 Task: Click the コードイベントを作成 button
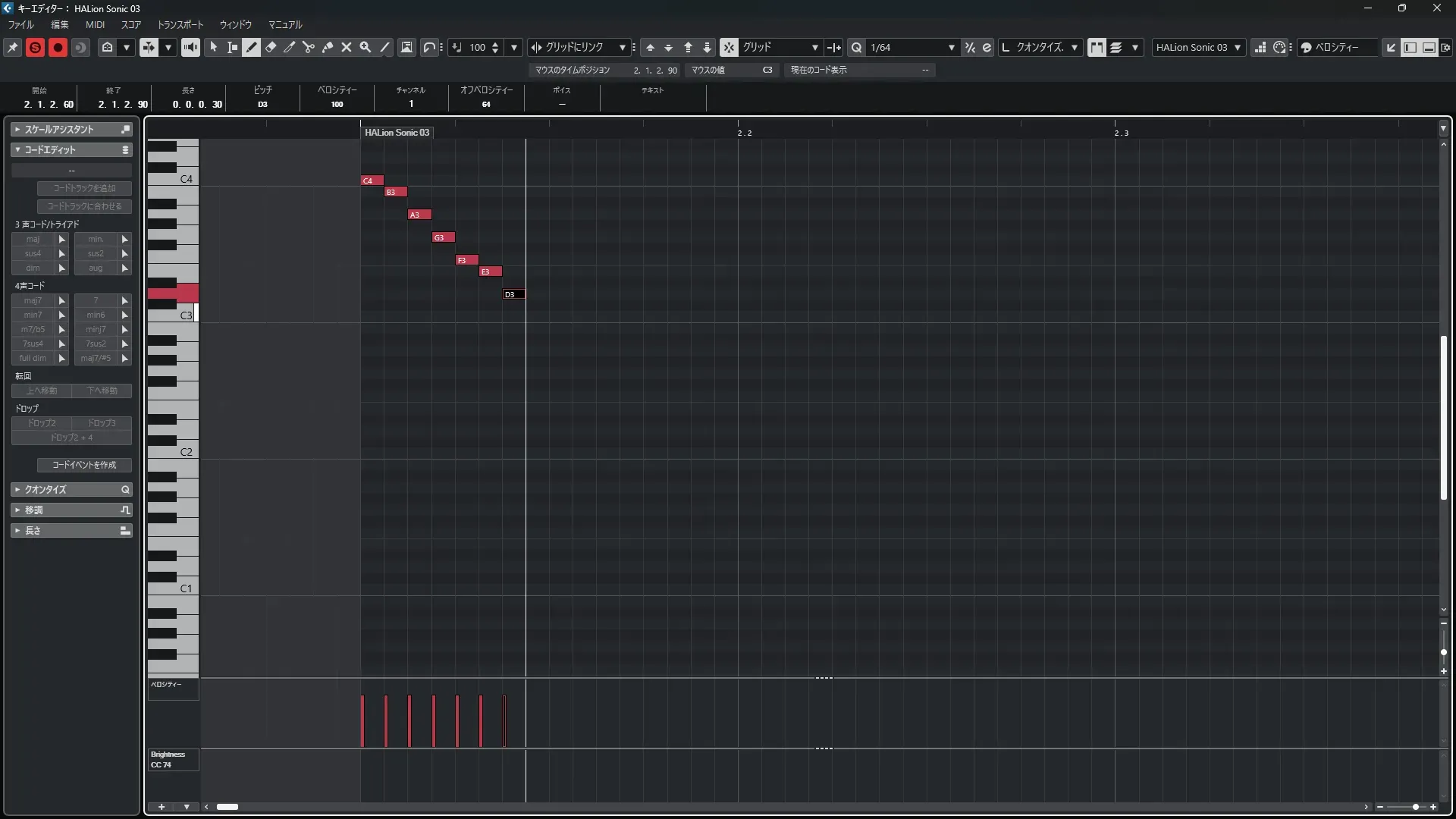84,465
